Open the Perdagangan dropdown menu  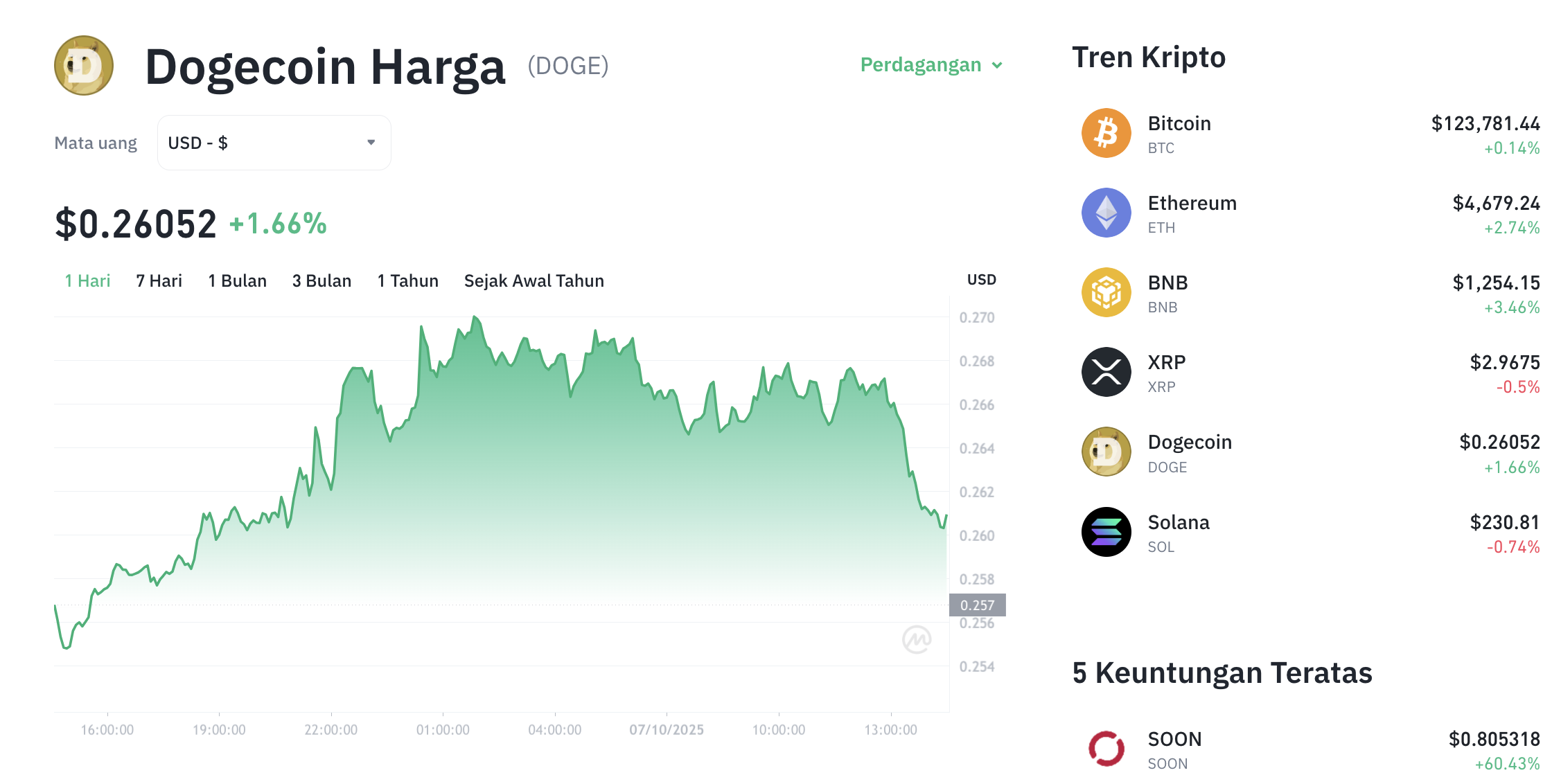pos(931,65)
